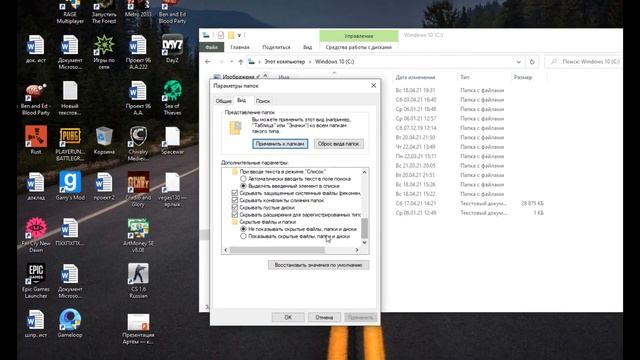Screen dimensions: 640x360
Task: Select Выделять введенный элемент в списке
Action: [243, 186]
